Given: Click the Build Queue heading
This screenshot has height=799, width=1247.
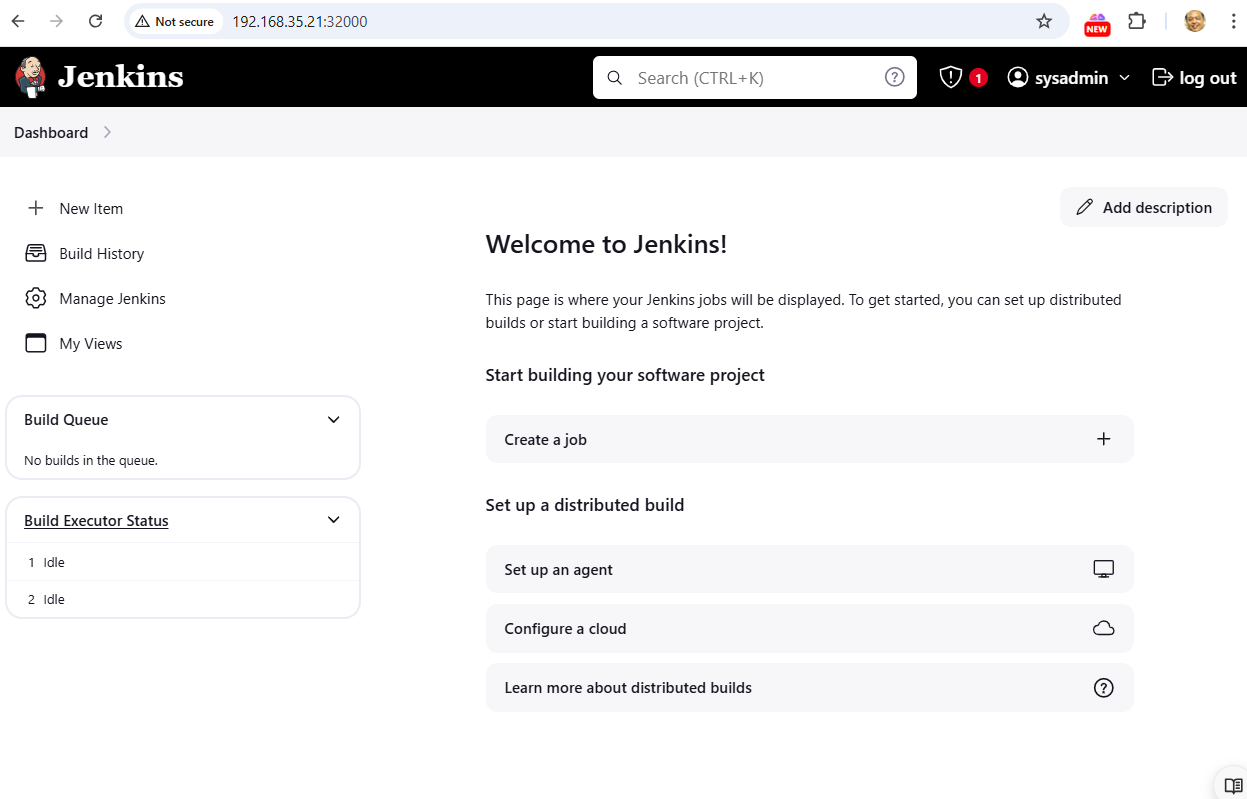Looking at the screenshot, I should (66, 419).
